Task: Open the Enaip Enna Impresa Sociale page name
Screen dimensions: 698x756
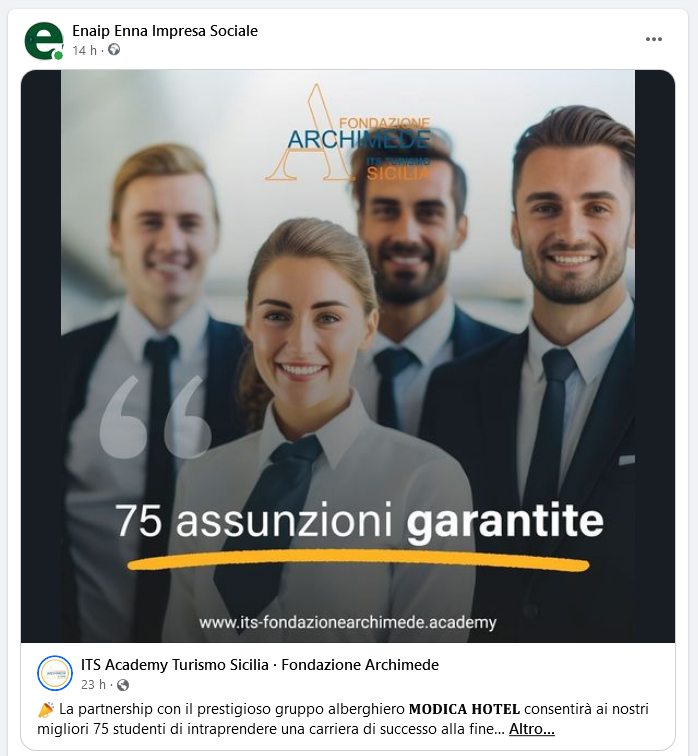Action: click(x=165, y=31)
